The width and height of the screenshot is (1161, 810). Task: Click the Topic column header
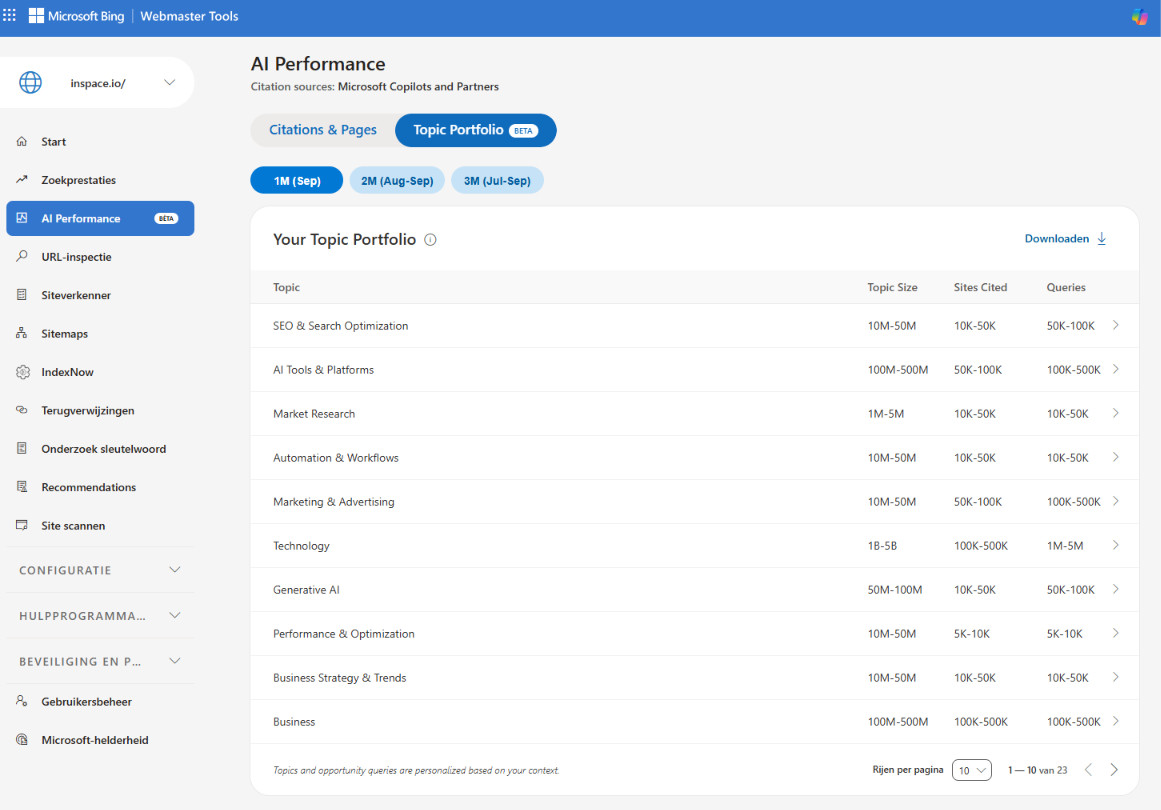287,287
